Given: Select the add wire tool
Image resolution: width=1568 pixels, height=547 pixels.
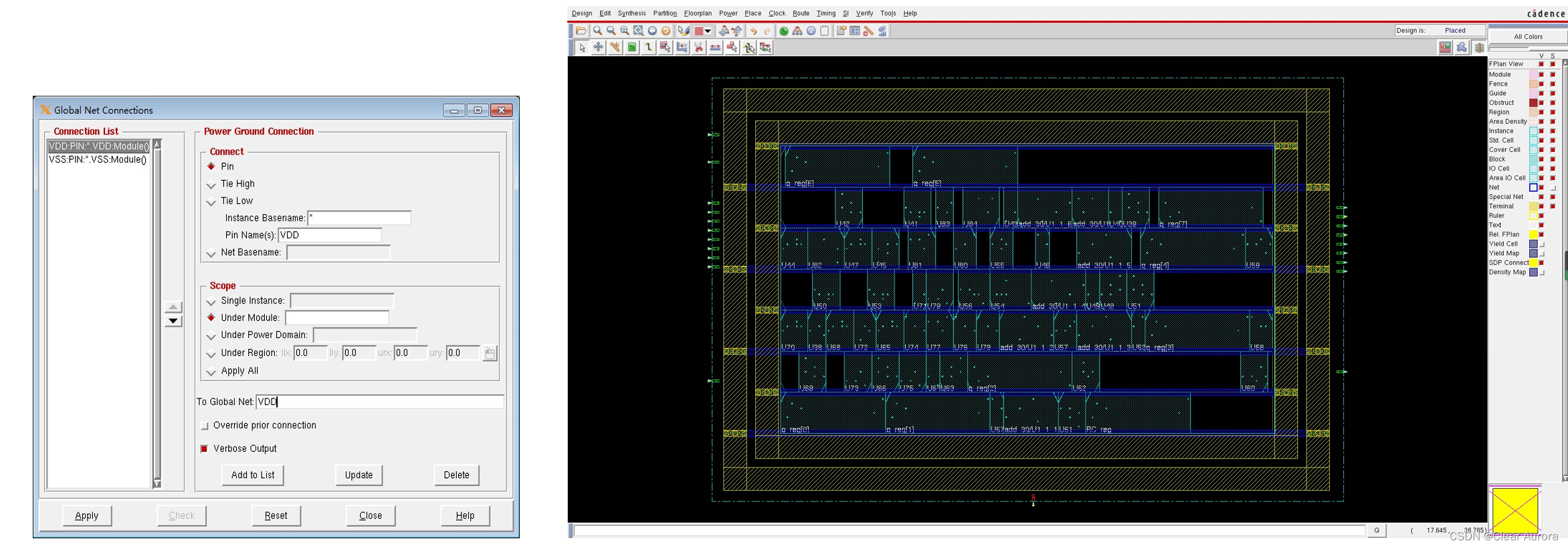Looking at the screenshot, I should [648, 48].
